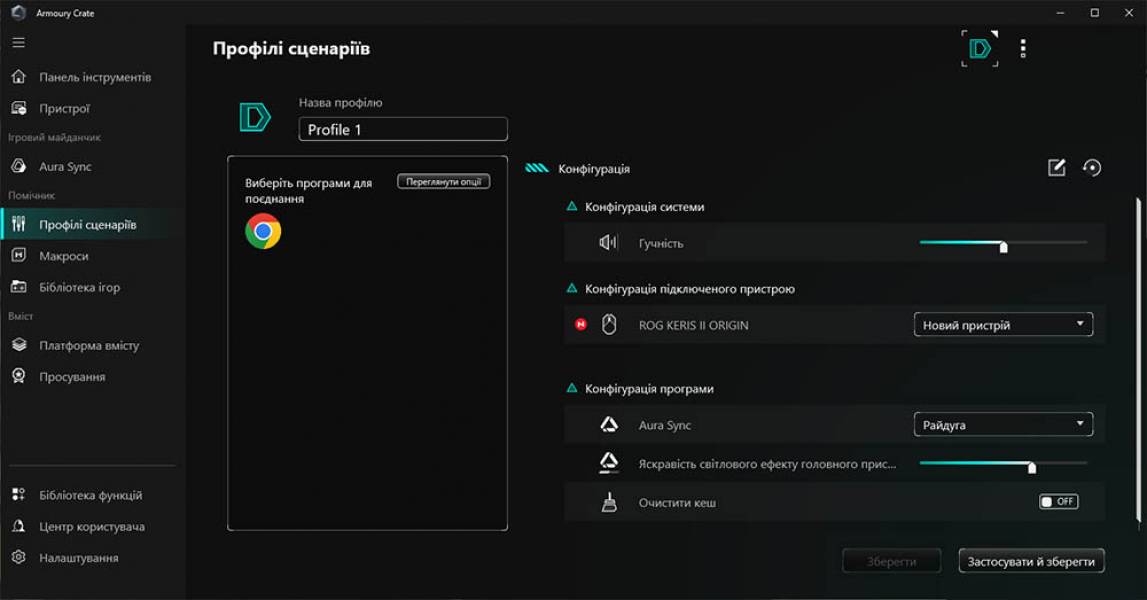Click the Застосувати й зберегти button

pos(1031,562)
